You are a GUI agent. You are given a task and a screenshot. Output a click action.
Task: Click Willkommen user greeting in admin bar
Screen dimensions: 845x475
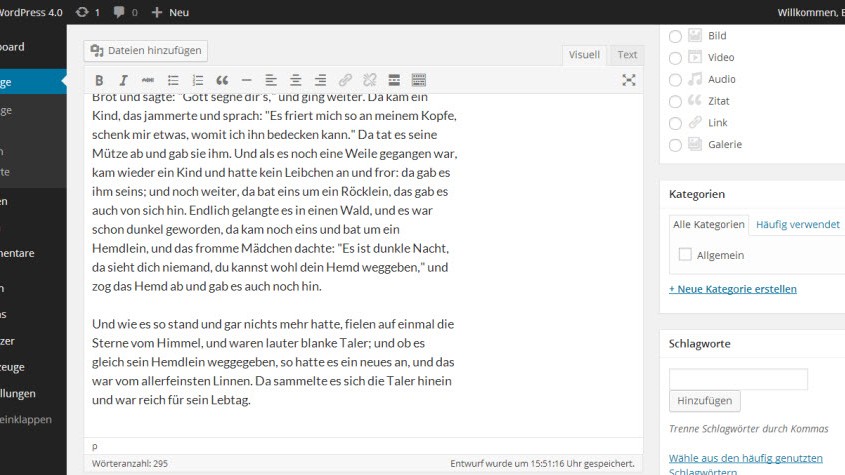tap(811, 12)
